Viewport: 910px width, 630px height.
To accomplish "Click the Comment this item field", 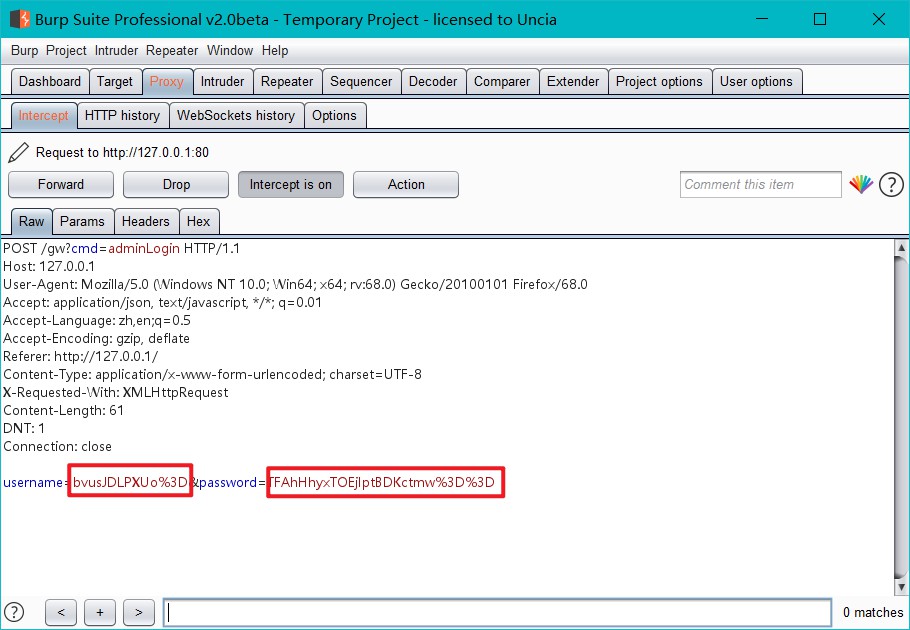I will pos(761,184).
